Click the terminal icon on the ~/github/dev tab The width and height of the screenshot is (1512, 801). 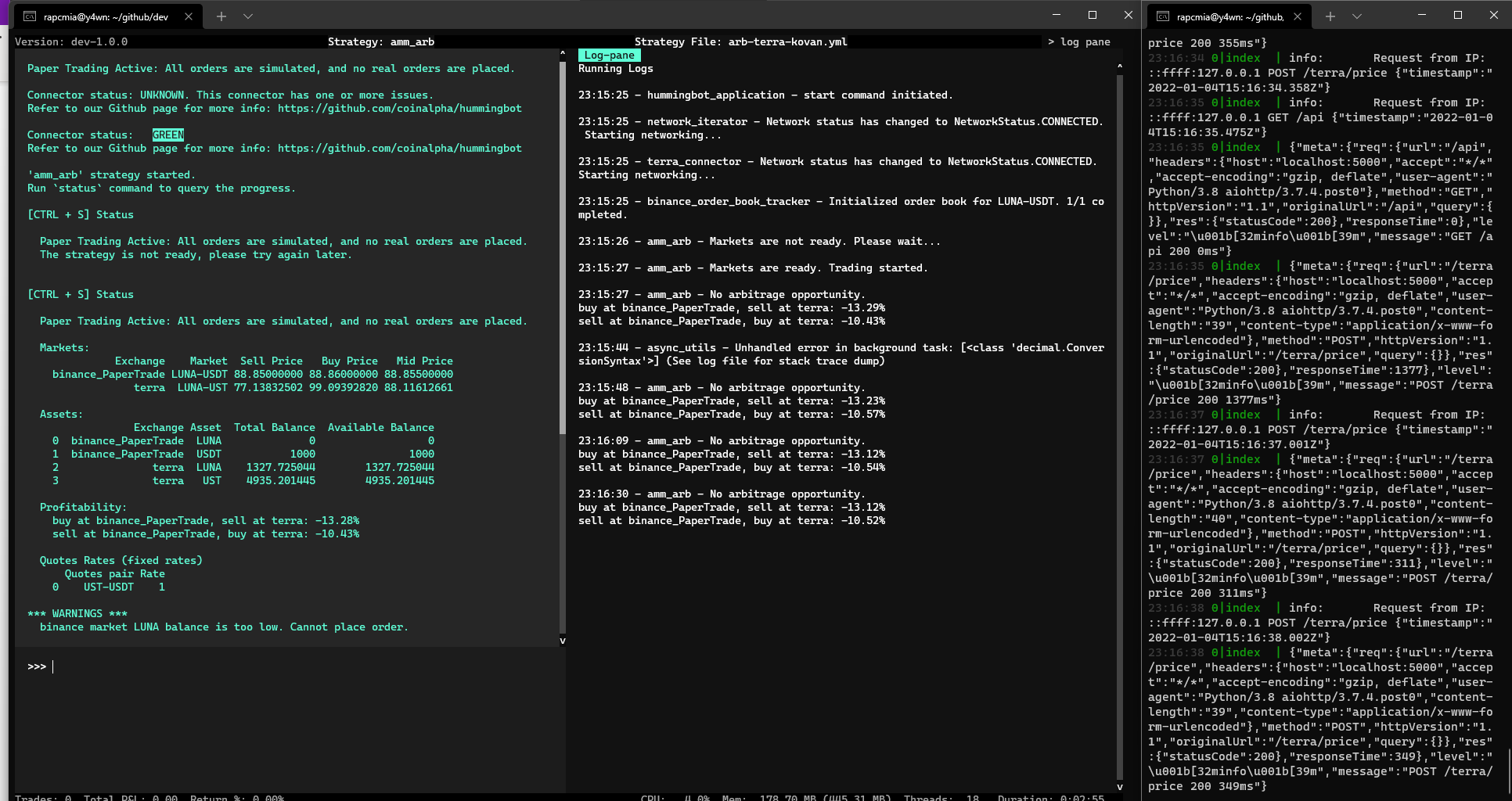click(x=30, y=14)
